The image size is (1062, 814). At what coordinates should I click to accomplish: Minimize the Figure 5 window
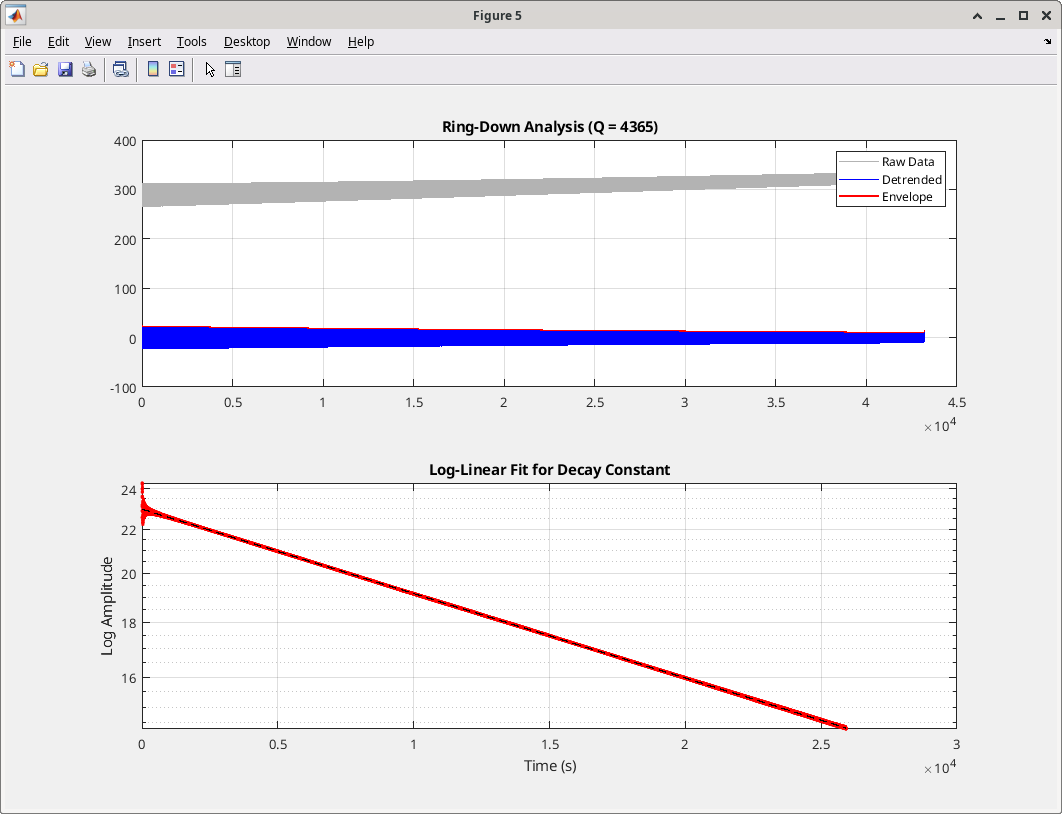point(1000,16)
